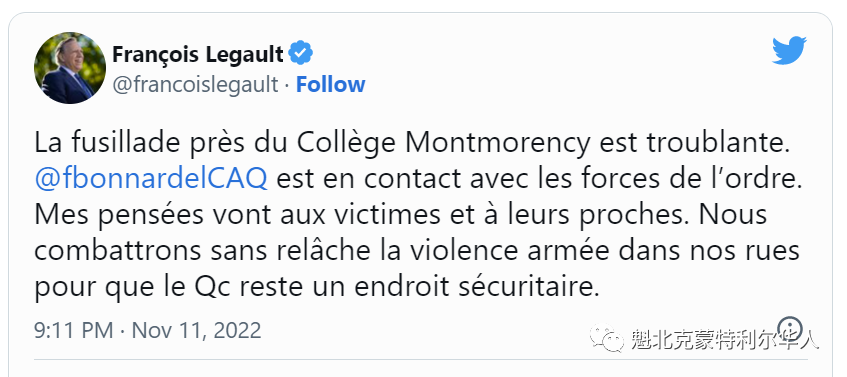The width and height of the screenshot is (847, 377).
Task: Open the @francoislegault handle
Action: pyautogui.click(x=196, y=85)
